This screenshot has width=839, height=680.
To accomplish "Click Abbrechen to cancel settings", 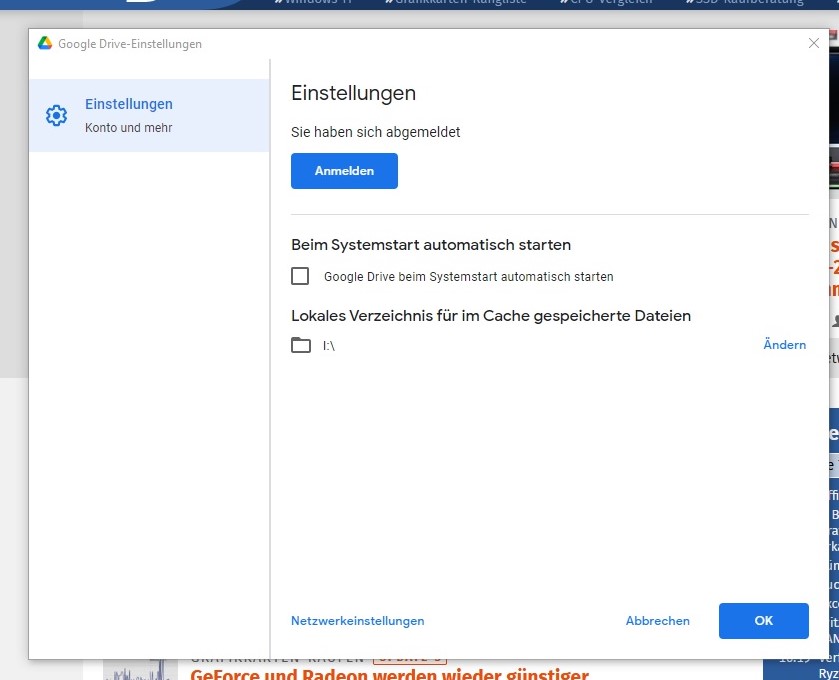I will (658, 621).
